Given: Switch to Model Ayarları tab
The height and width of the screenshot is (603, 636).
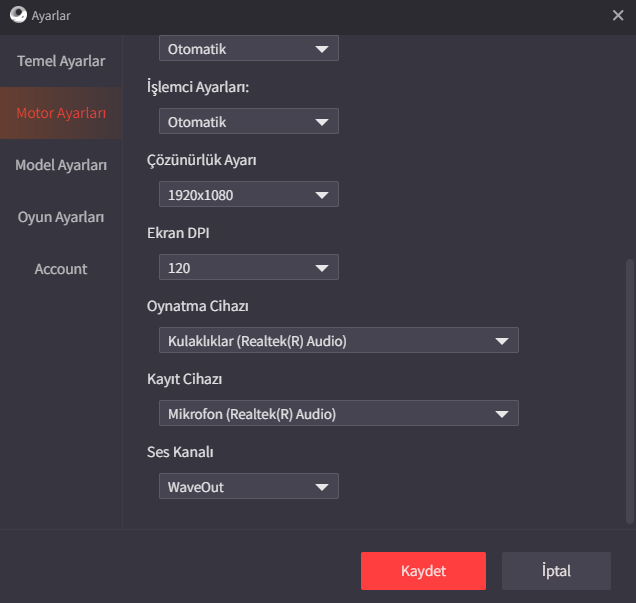Looking at the screenshot, I should pos(61,165).
